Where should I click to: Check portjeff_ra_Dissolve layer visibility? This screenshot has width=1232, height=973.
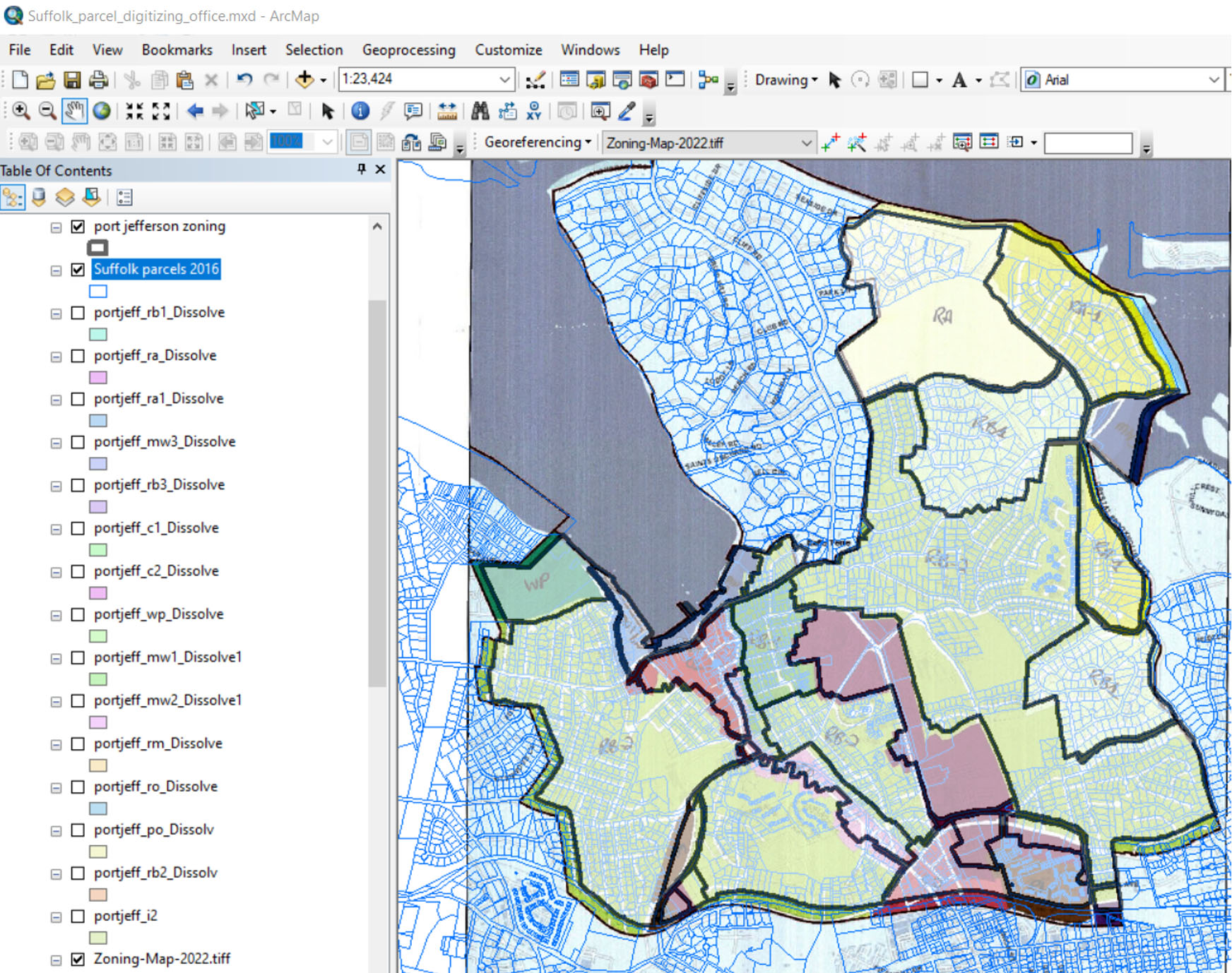click(x=78, y=356)
